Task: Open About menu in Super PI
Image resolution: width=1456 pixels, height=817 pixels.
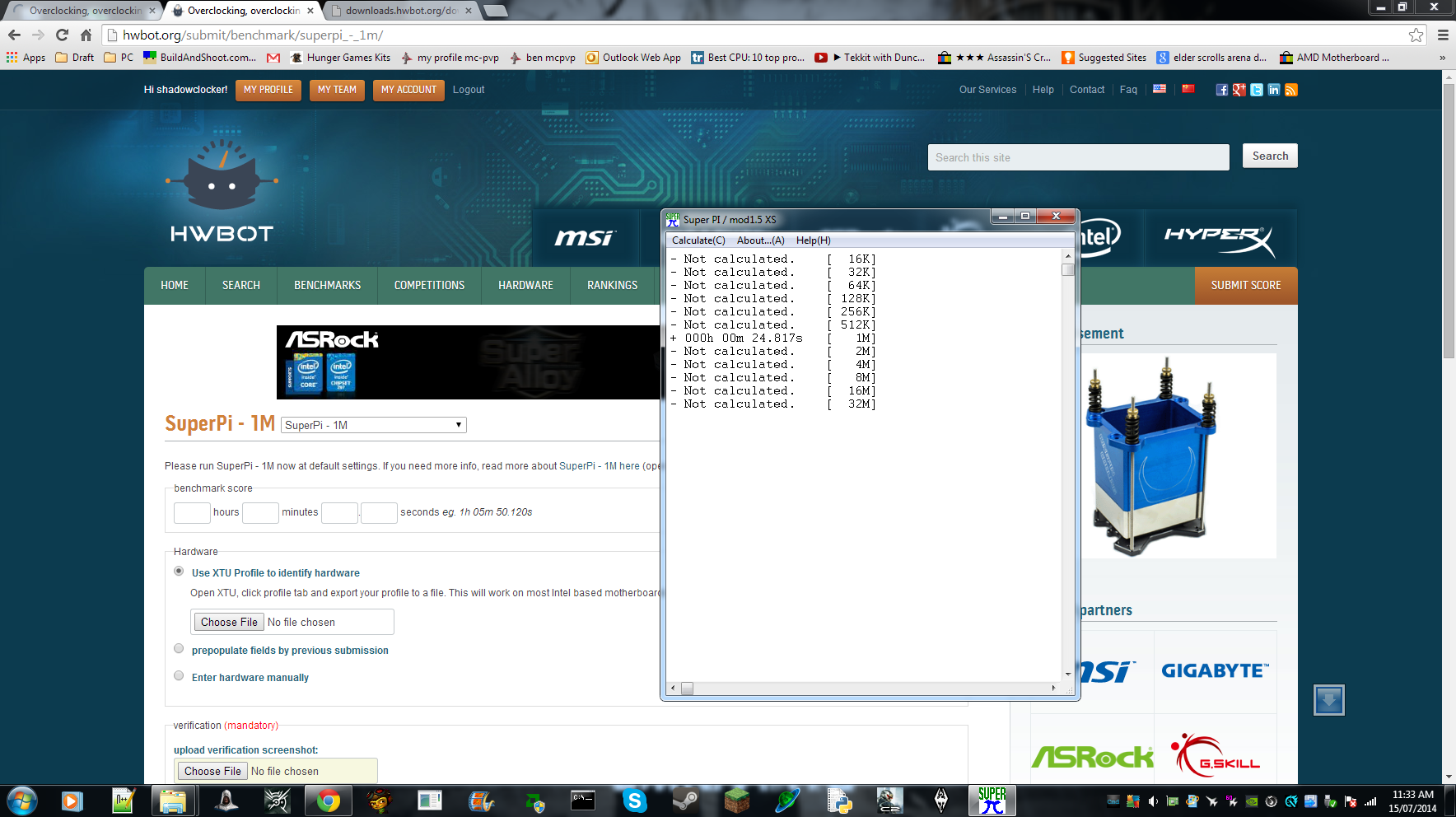Action: click(x=760, y=240)
